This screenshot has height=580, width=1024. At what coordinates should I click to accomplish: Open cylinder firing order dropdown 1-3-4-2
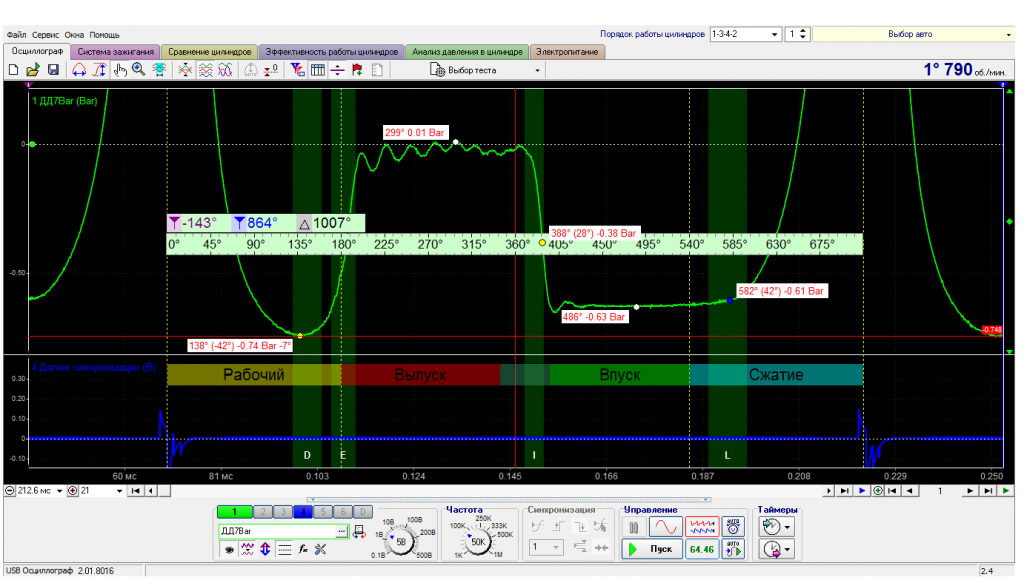[745, 34]
